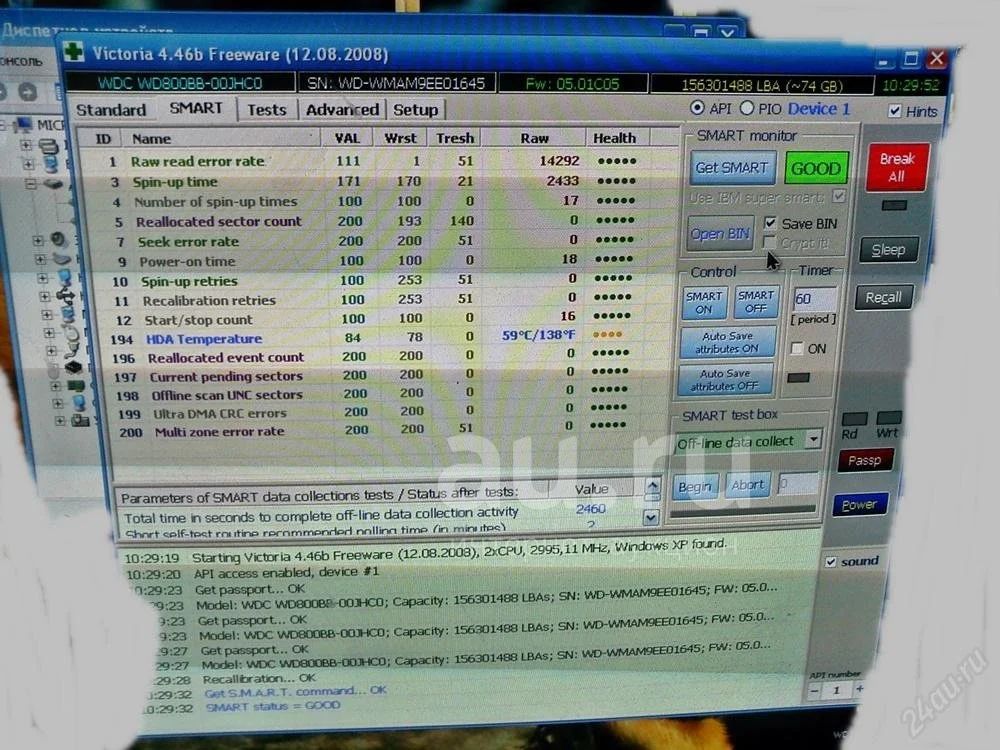The width and height of the screenshot is (1000, 750).
Task: Select the PIO access radio button
Action: tap(747, 108)
